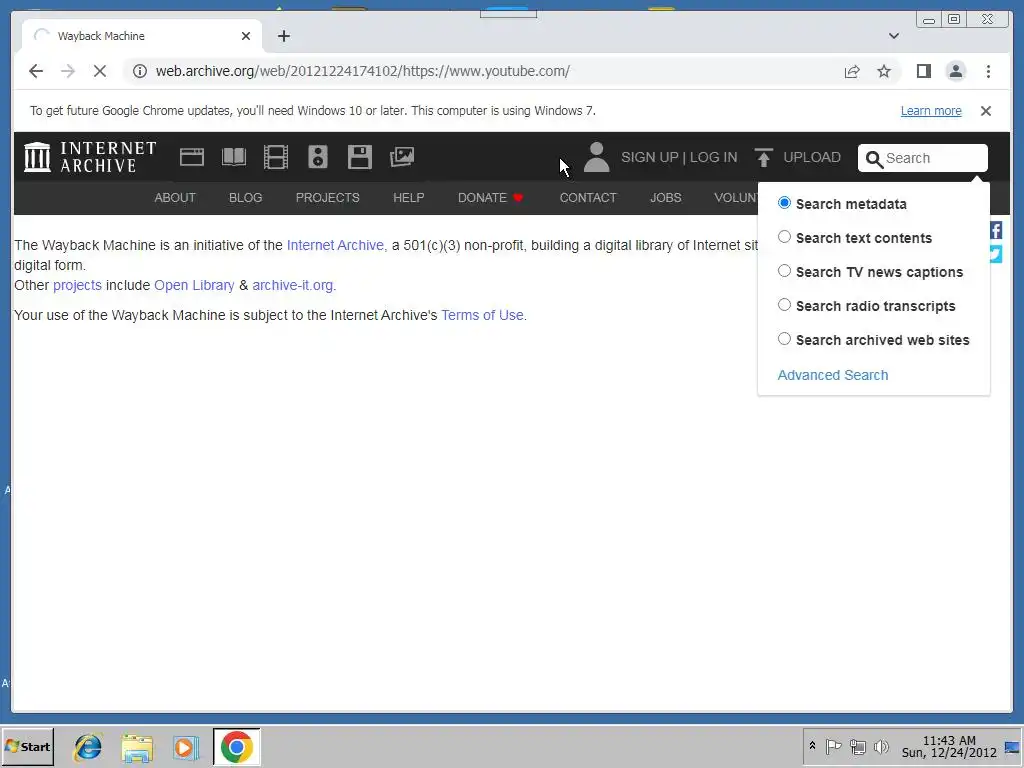Open the Internet Archive logo home link
This screenshot has height=768, width=1024.
tap(90, 157)
